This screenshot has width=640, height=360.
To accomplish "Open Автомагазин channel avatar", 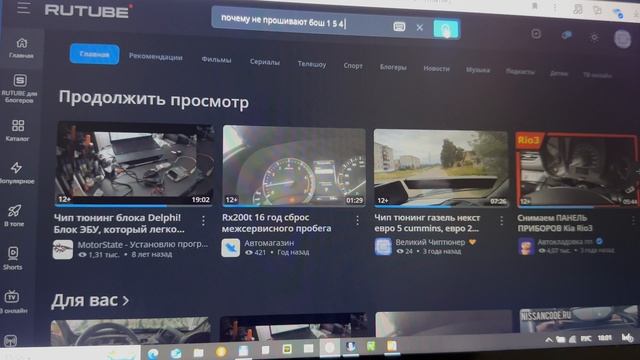I will coord(231,248).
